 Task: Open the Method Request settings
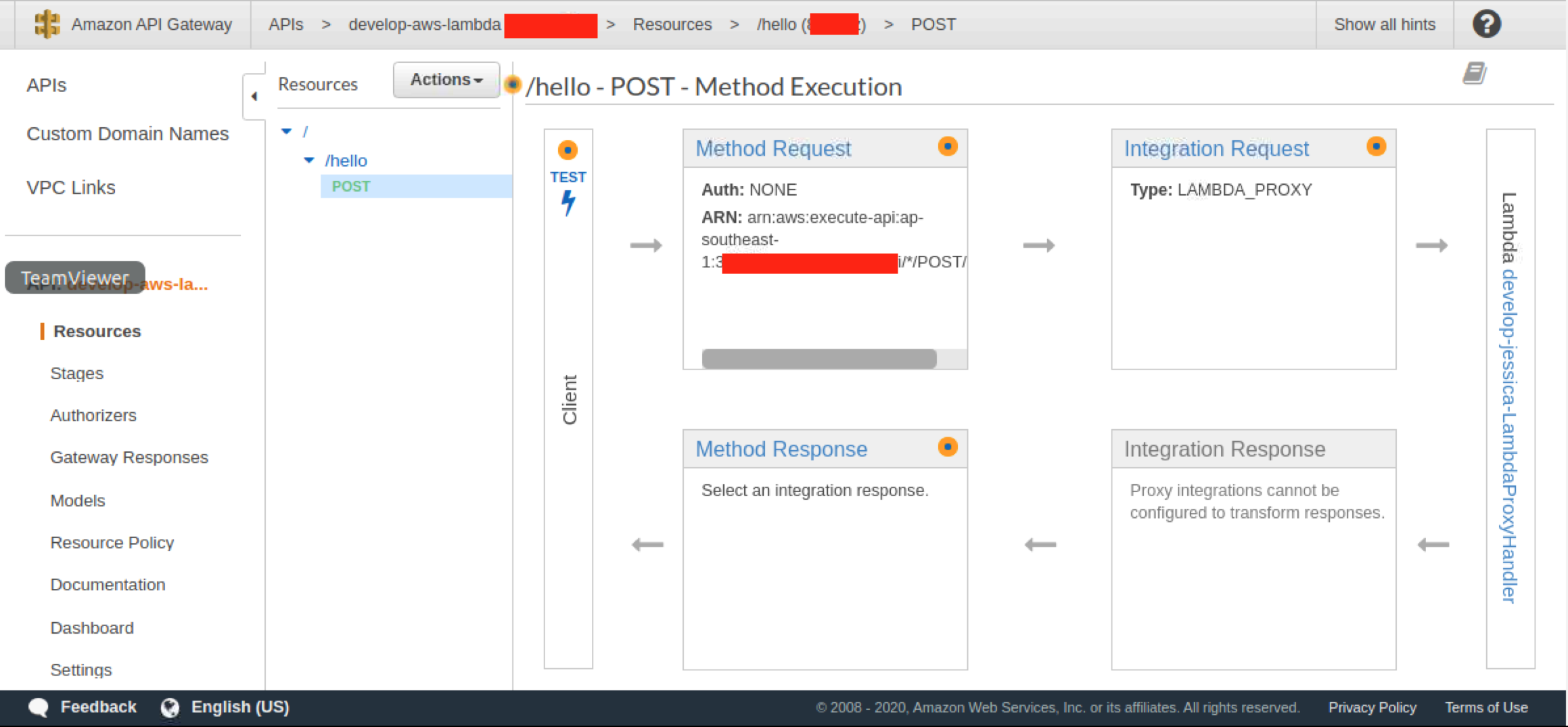773,148
